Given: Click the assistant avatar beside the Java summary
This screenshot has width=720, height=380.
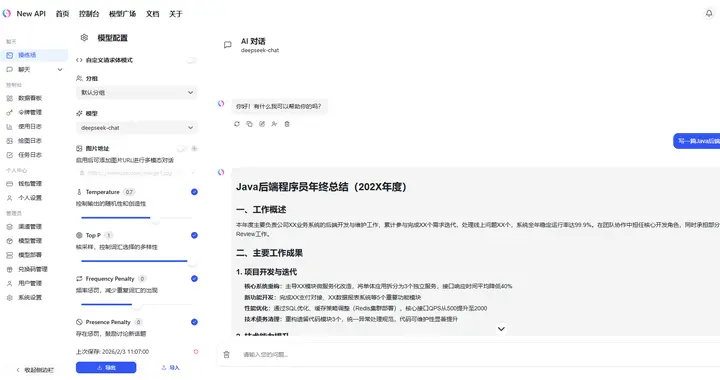Looking at the screenshot, I should click(221, 172).
